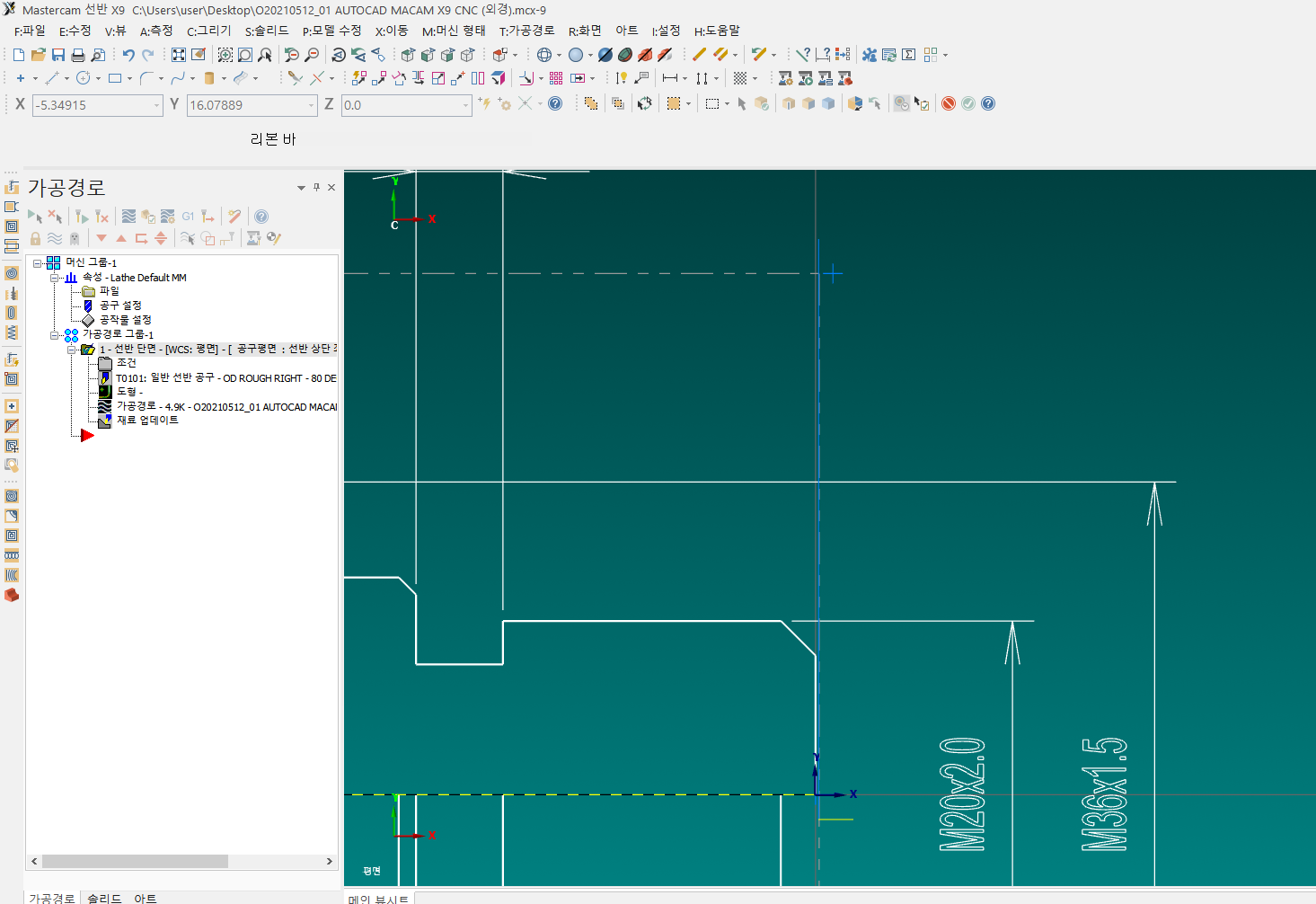Viewport: 1316px width, 904px height.
Task: Open the X coordinate dropdown
Action: (156, 105)
